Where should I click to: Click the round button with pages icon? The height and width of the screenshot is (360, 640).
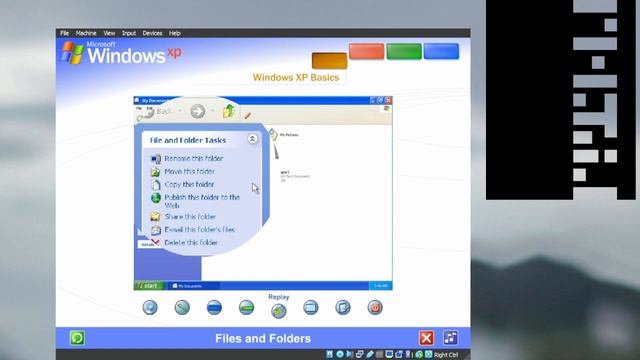point(343,307)
